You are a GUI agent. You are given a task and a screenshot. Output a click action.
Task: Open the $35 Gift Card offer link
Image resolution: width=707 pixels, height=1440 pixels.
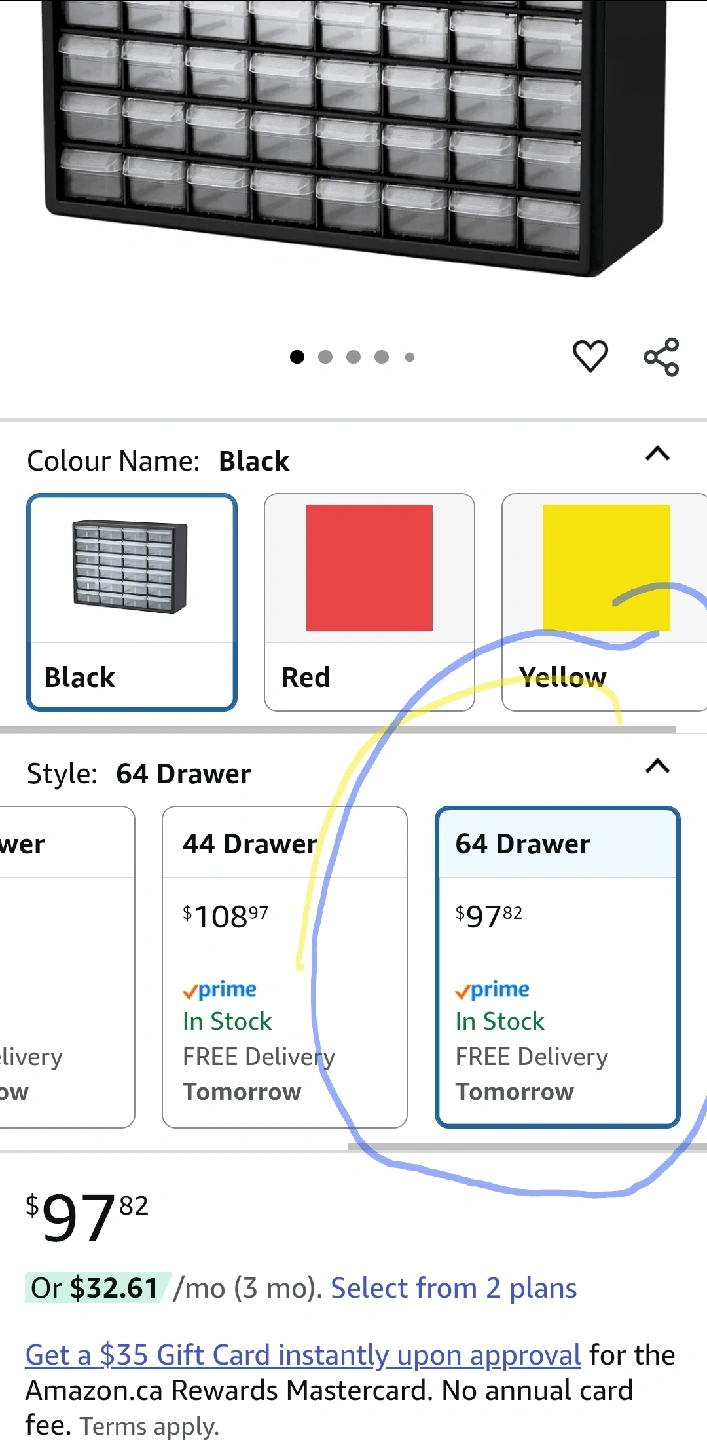click(x=303, y=1355)
